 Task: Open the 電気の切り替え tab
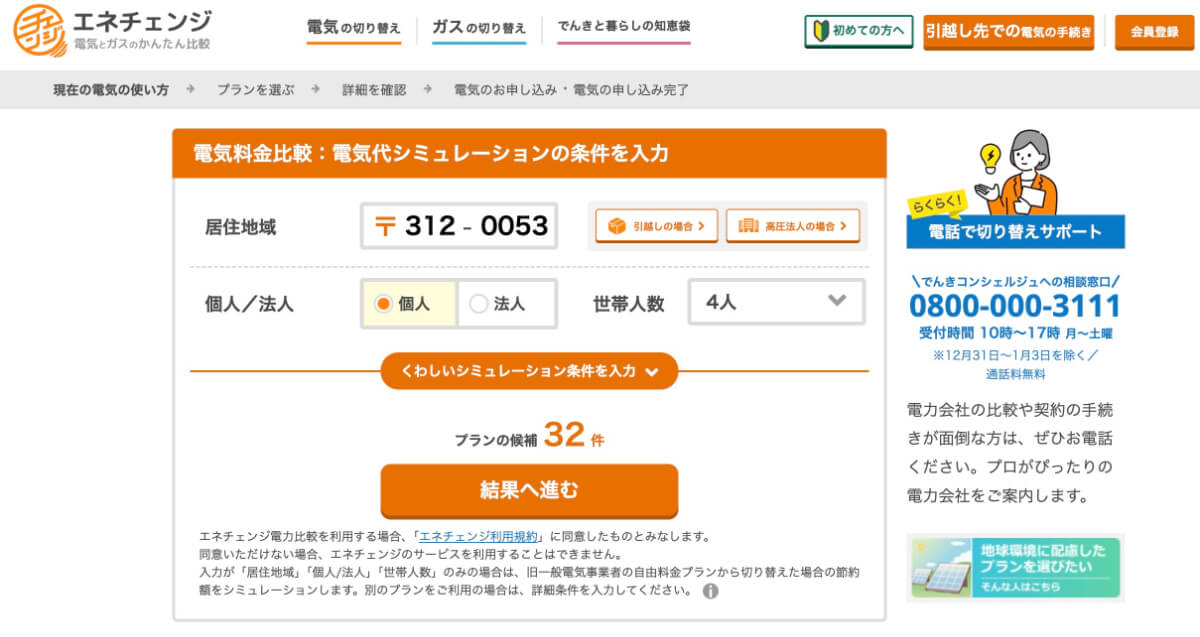[x=353, y=29]
